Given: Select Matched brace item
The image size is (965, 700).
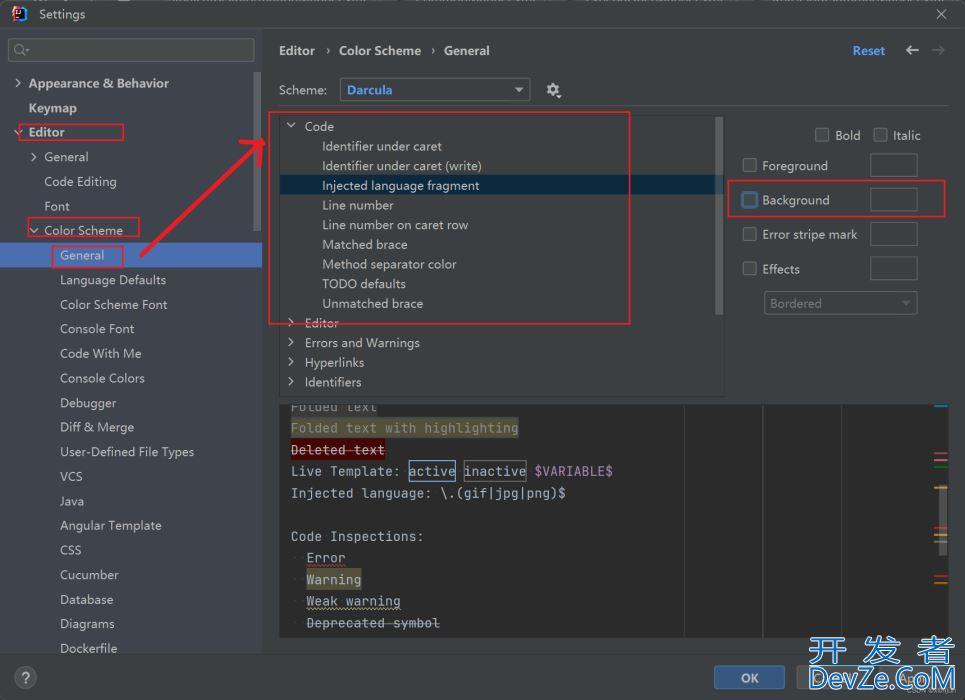Looking at the screenshot, I should (x=365, y=244).
